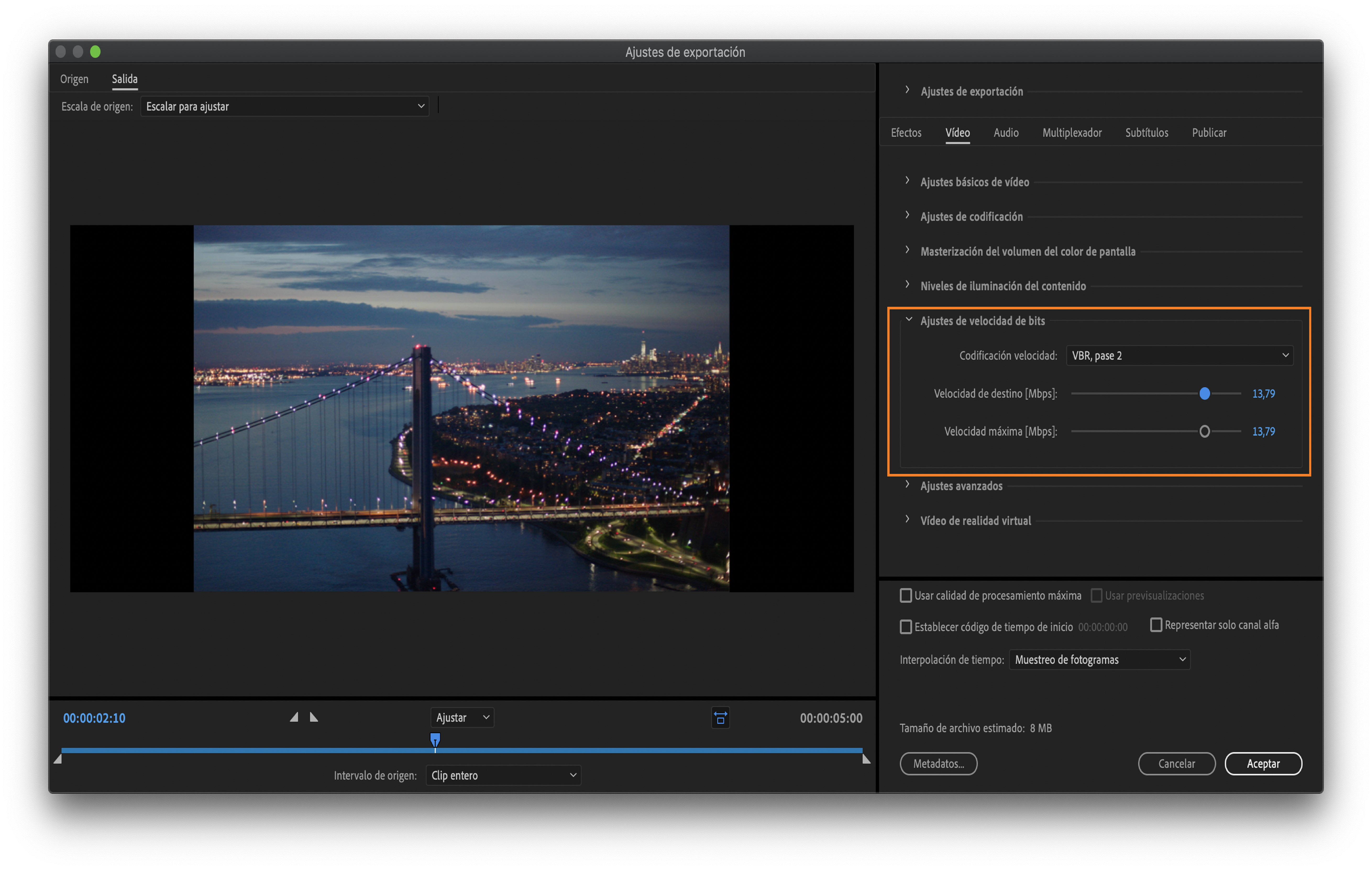Screen dimensions: 1372x871
Task: Enable "Usar calidad de procesamiento máxima"
Action: (x=906, y=595)
